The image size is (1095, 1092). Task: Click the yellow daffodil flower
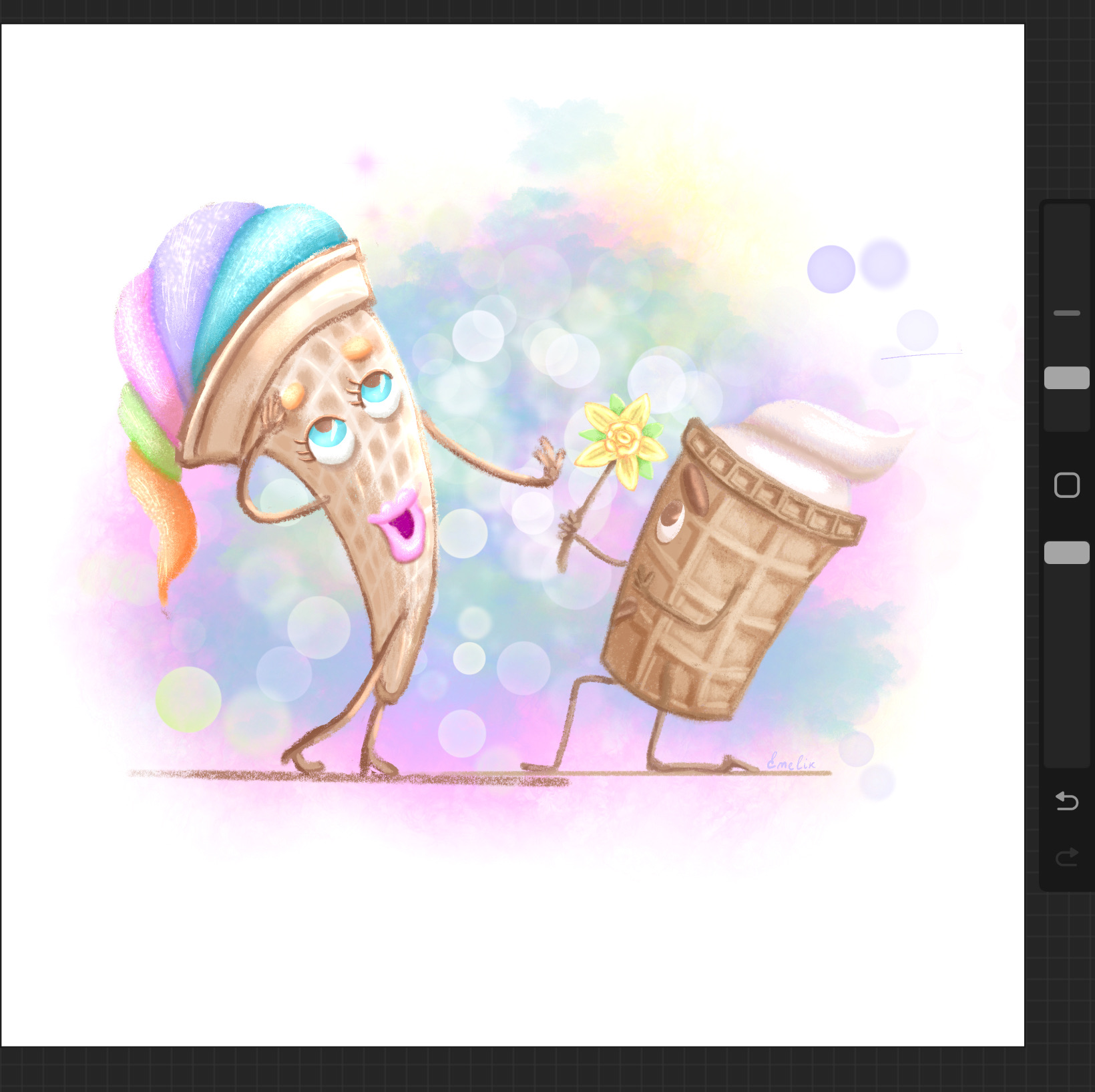coord(622,438)
